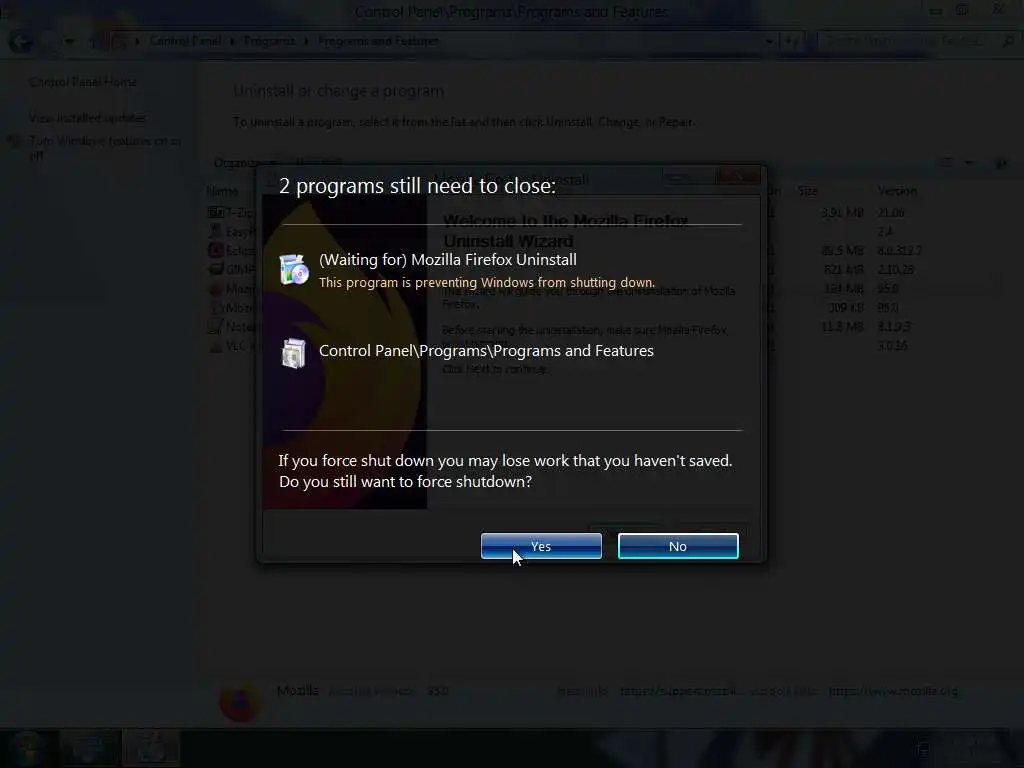Open the view options dropdown arrow
The height and width of the screenshot is (768, 1024).
click(969, 163)
